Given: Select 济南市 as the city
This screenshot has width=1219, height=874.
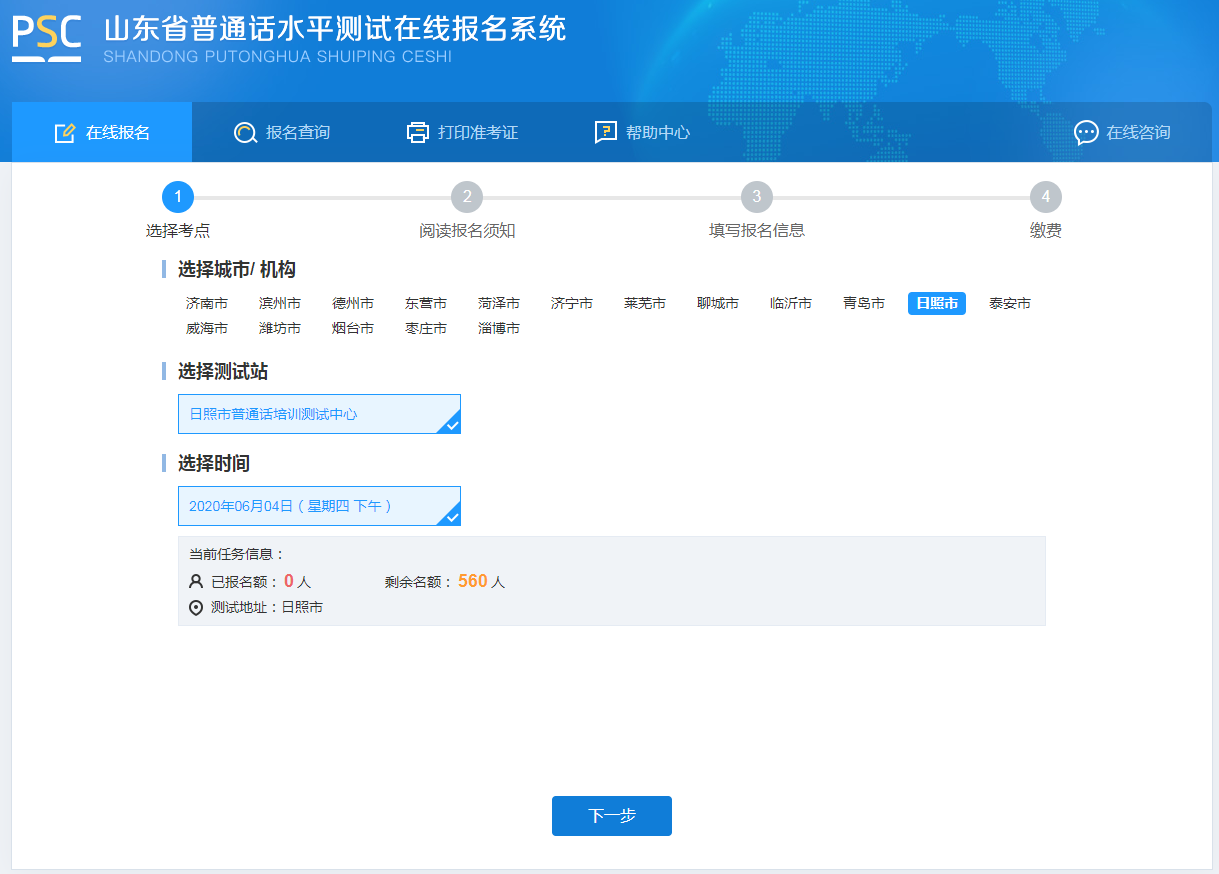Looking at the screenshot, I should tap(205, 303).
